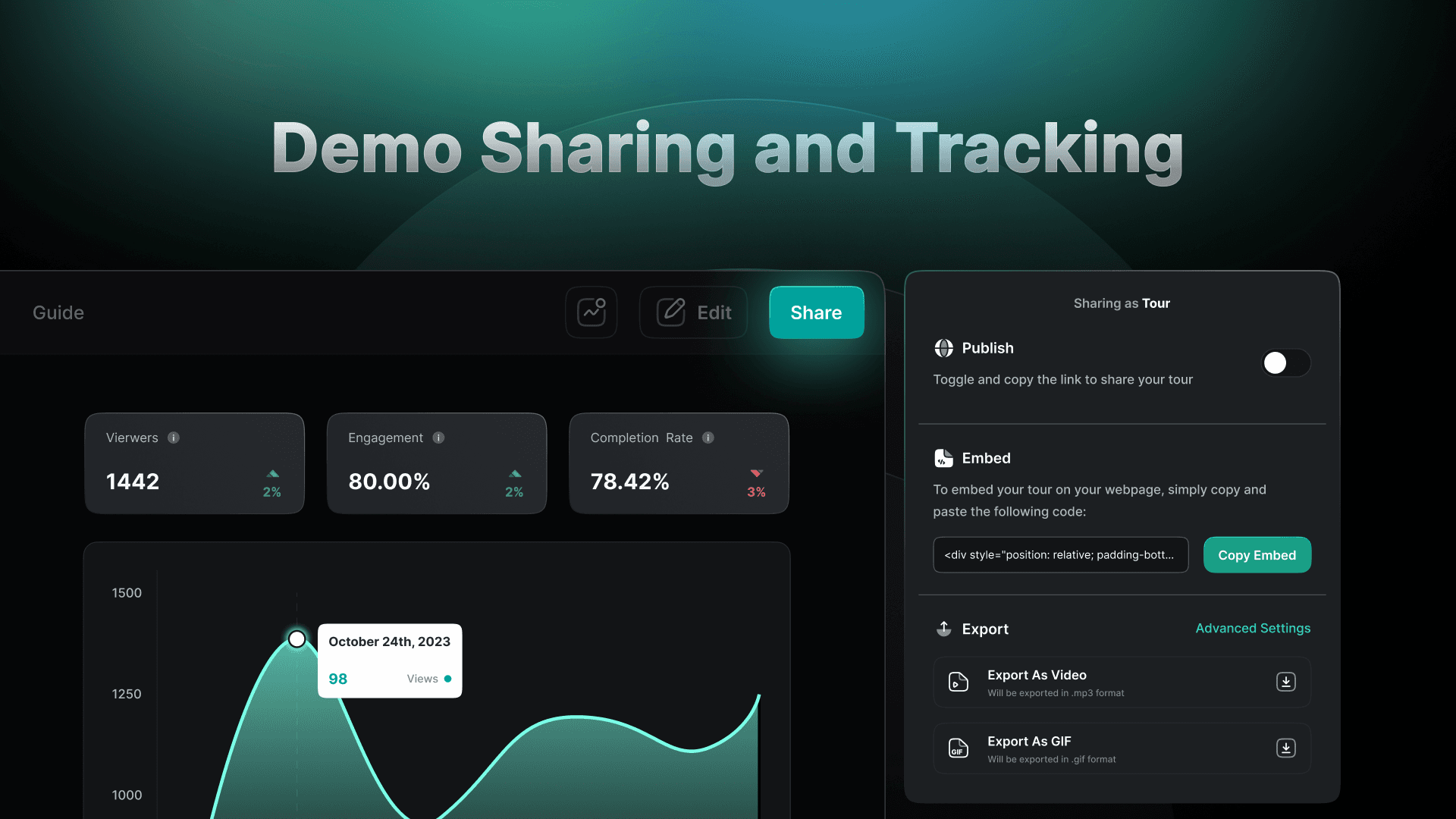Download the GIF export
The image size is (1456, 819).
(1285, 748)
